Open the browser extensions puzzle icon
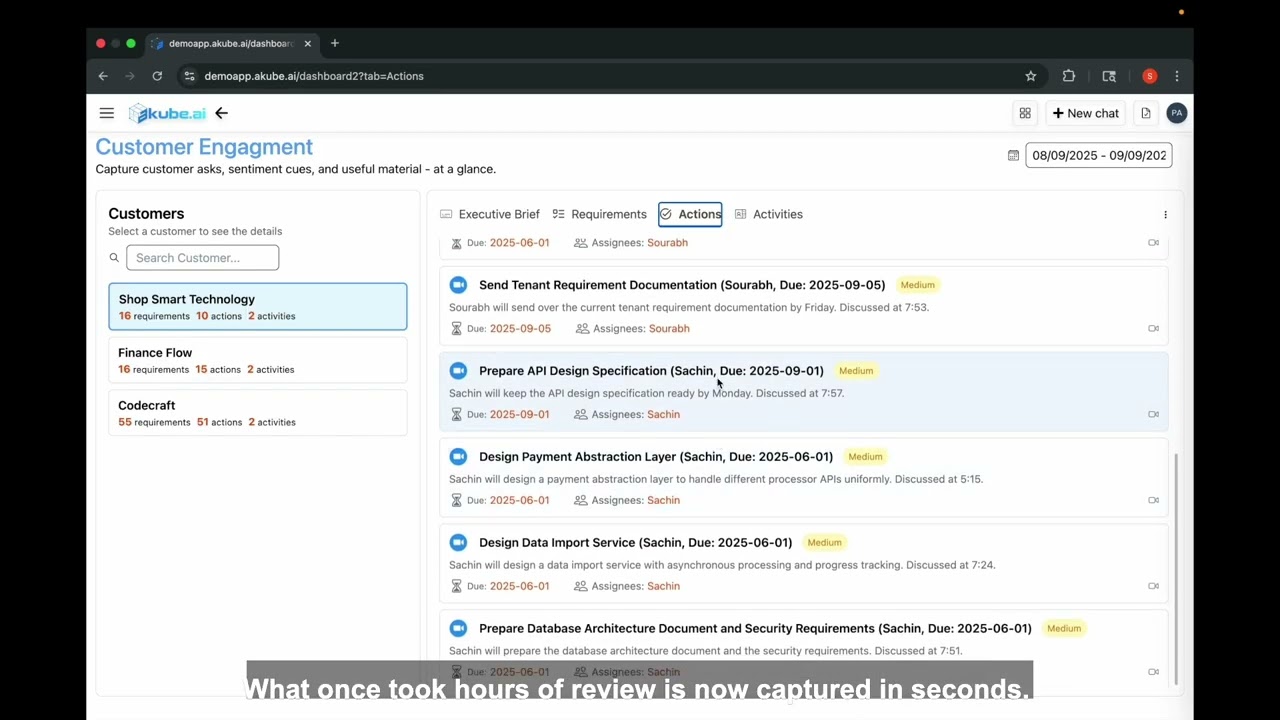This screenshot has height=720, width=1280. coord(1069,76)
